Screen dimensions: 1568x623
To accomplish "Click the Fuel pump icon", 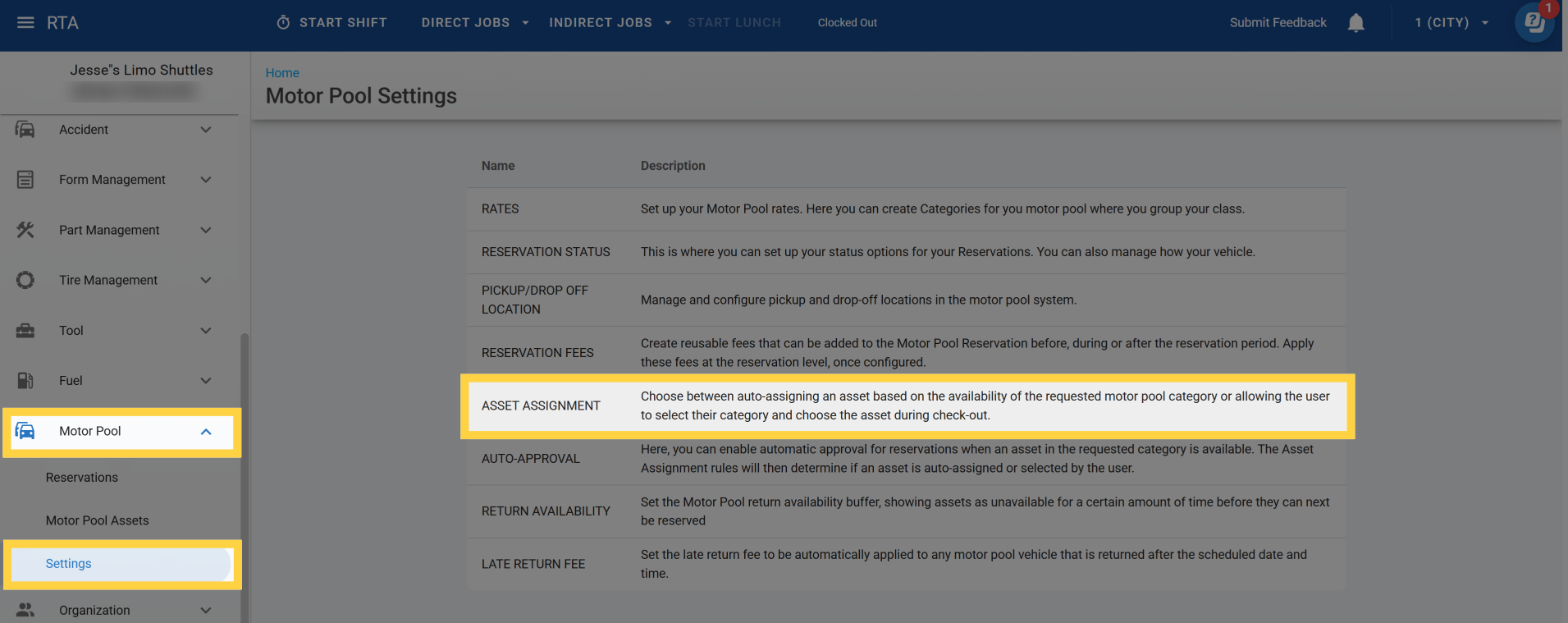I will [x=25, y=381].
